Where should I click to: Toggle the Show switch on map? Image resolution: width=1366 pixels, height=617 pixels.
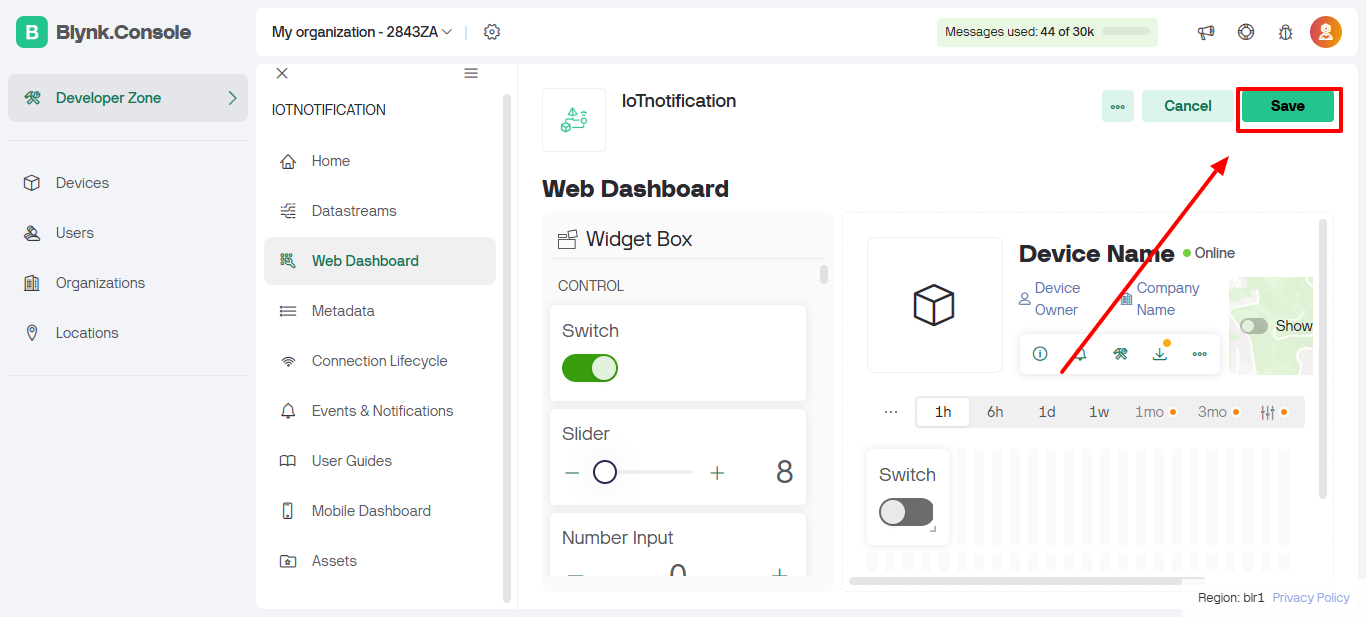(1254, 326)
